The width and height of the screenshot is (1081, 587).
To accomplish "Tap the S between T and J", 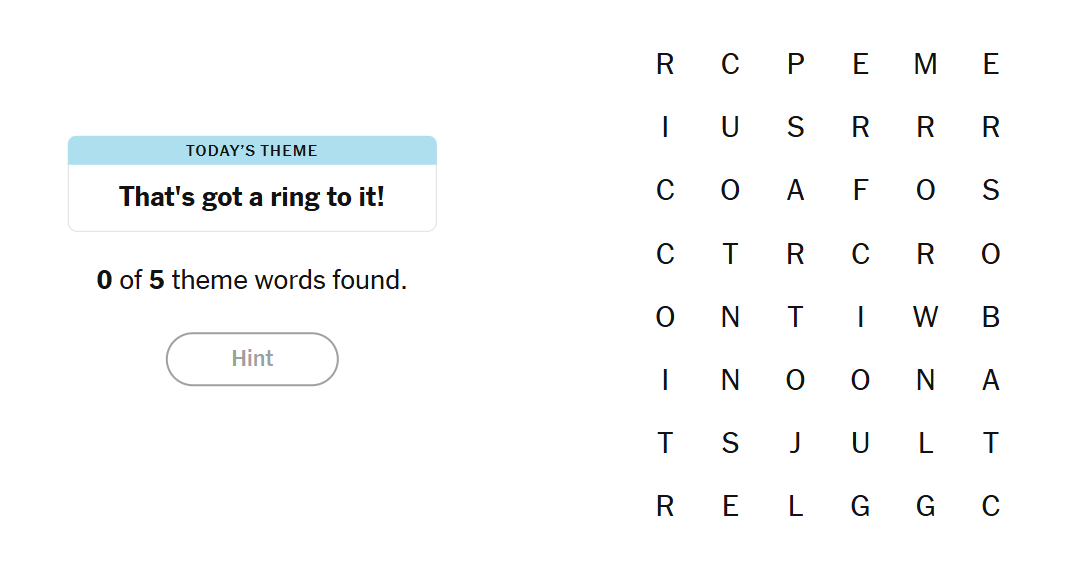I will coord(730,443).
